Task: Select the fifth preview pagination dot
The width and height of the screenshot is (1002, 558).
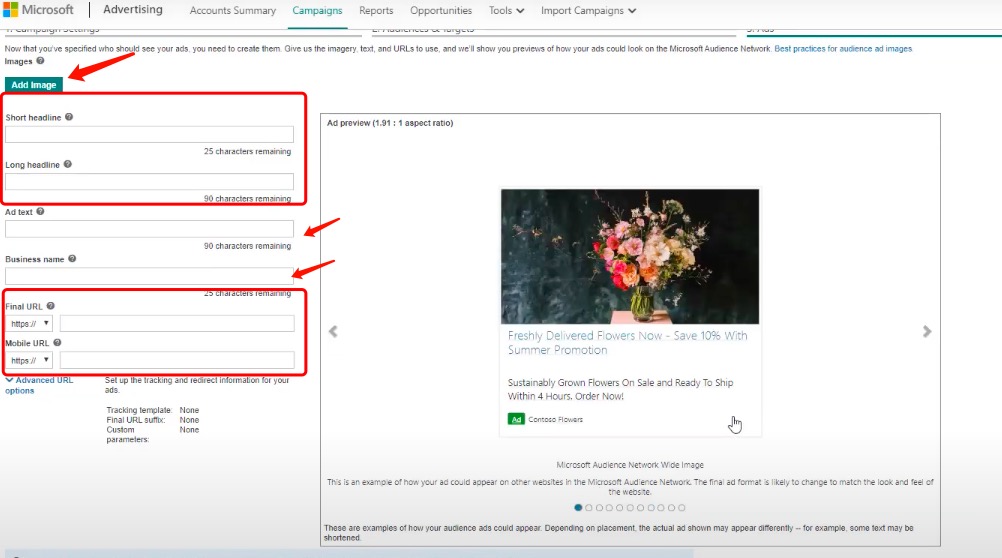Action: coord(620,508)
